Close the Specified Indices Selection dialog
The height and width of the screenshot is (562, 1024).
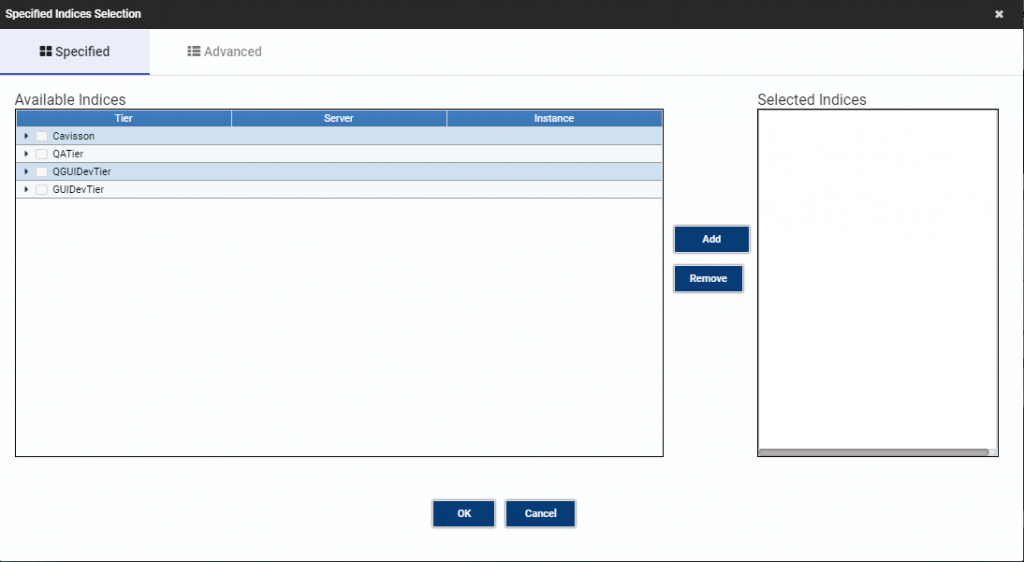coord(998,14)
